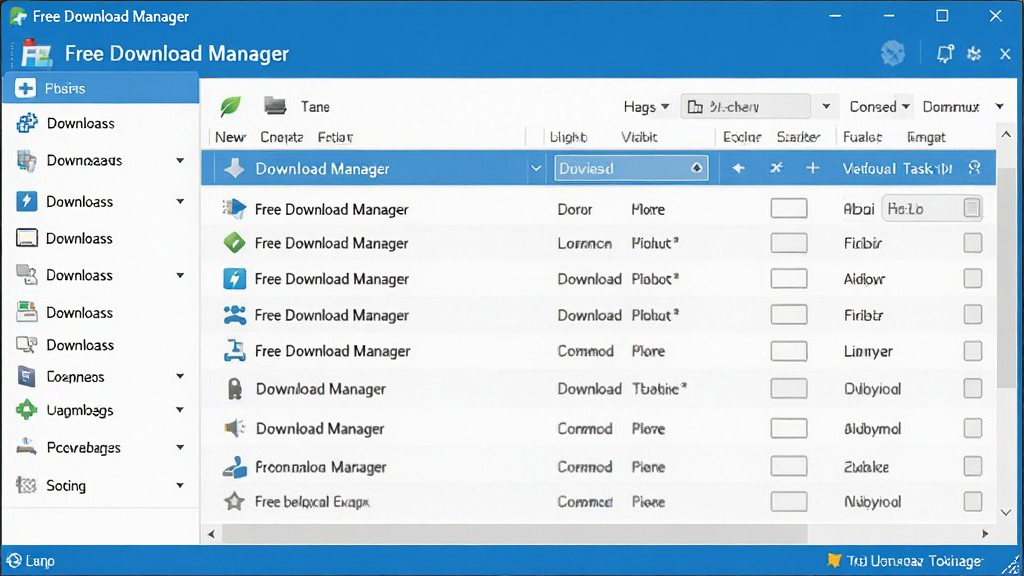
Task: Click the people icon in list
Action: click(x=234, y=315)
